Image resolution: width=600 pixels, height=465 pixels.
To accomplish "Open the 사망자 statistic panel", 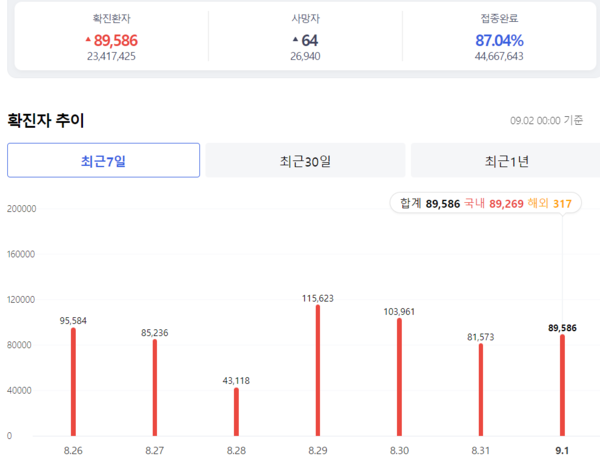I will click(x=305, y=38).
